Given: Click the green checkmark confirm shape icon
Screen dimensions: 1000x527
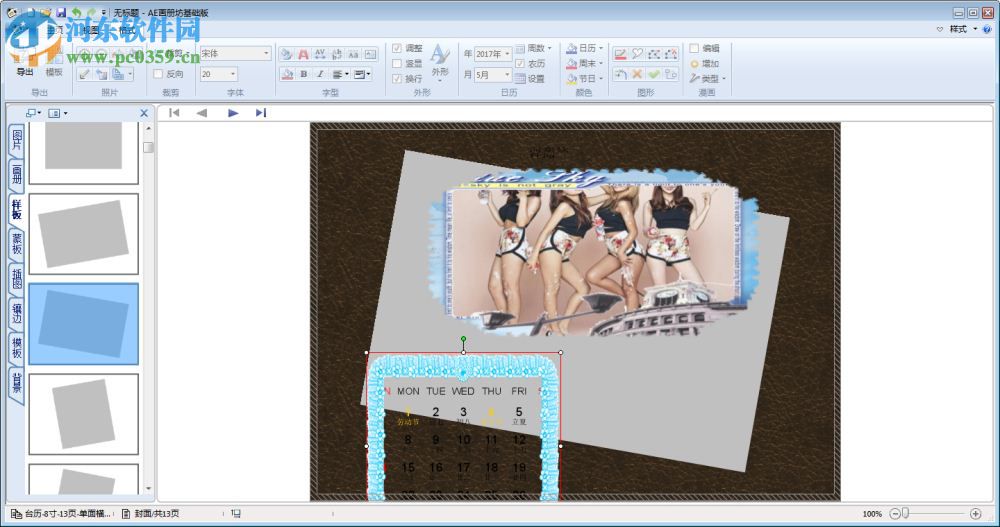Looking at the screenshot, I should pyautogui.click(x=654, y=75).
